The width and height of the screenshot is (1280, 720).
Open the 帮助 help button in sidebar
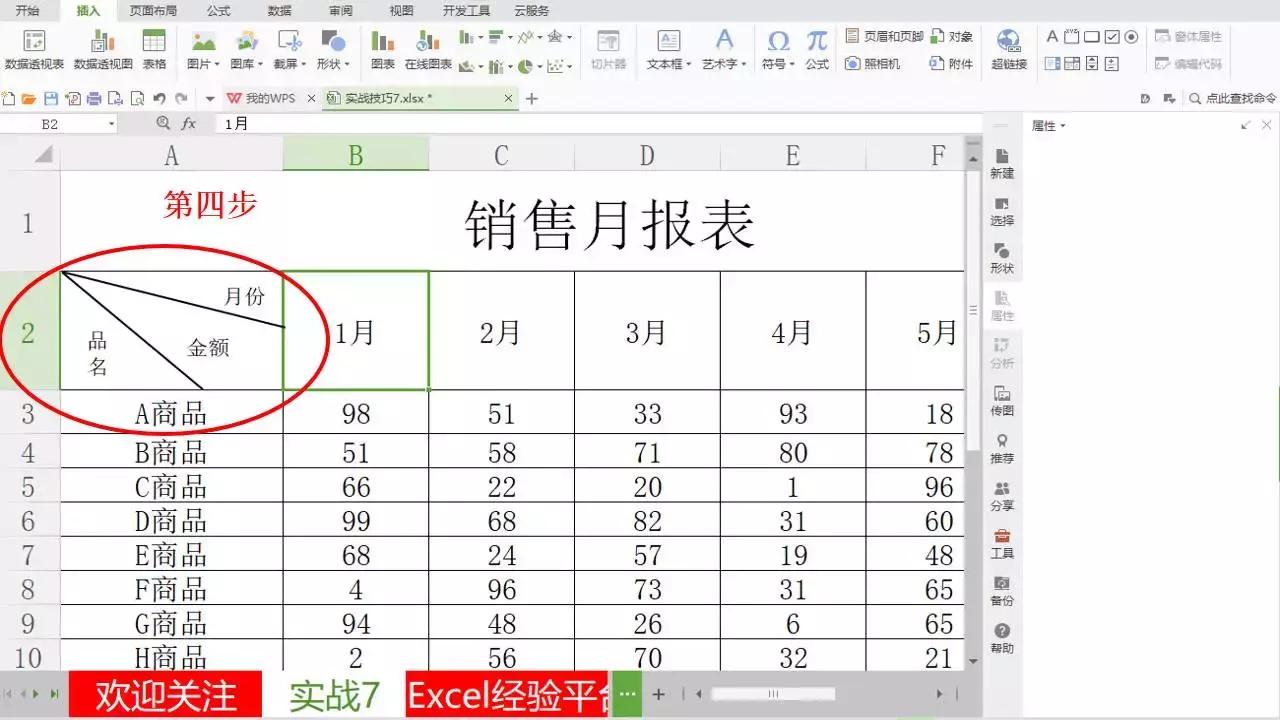click(x=1002, y=638)
